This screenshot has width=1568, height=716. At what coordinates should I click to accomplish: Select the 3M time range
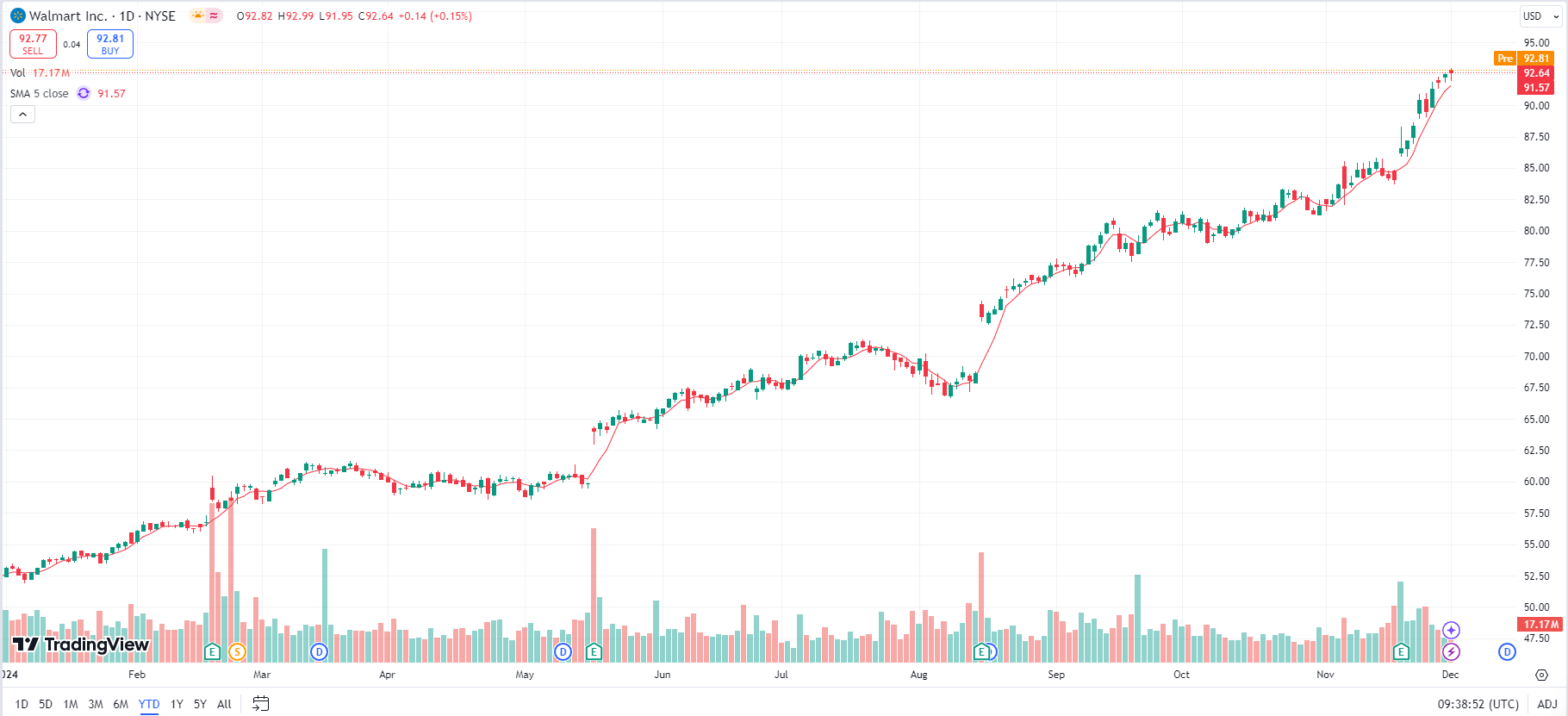coord(96,704)
